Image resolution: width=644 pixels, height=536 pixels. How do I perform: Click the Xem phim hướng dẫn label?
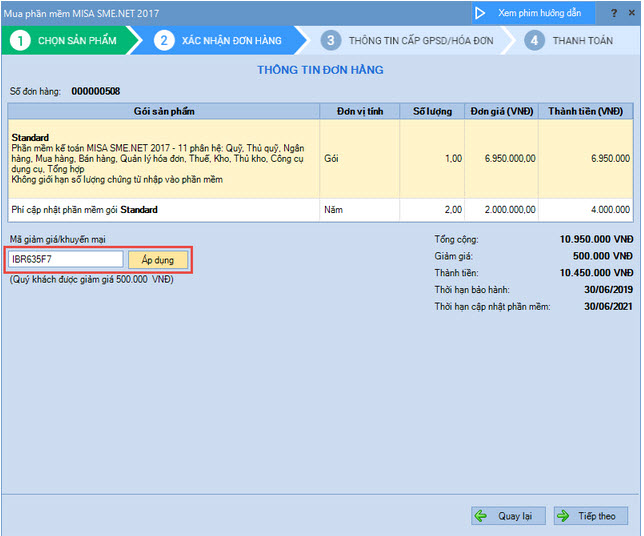point(540,13)
